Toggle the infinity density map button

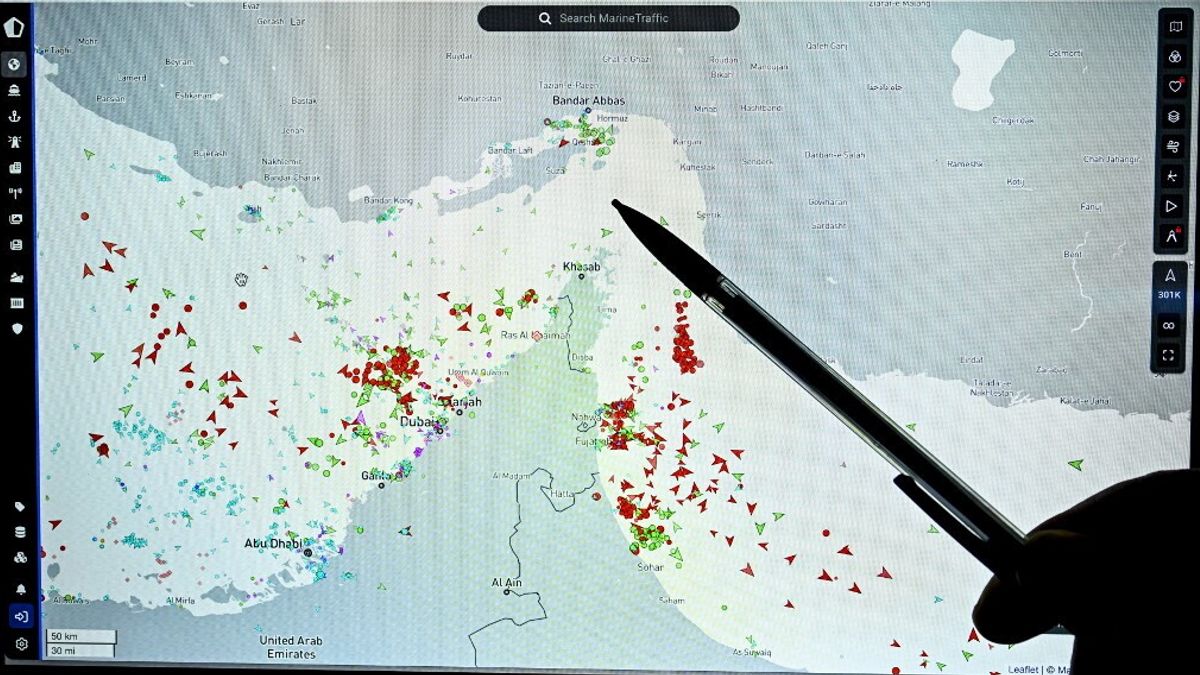click(1168, 325)
